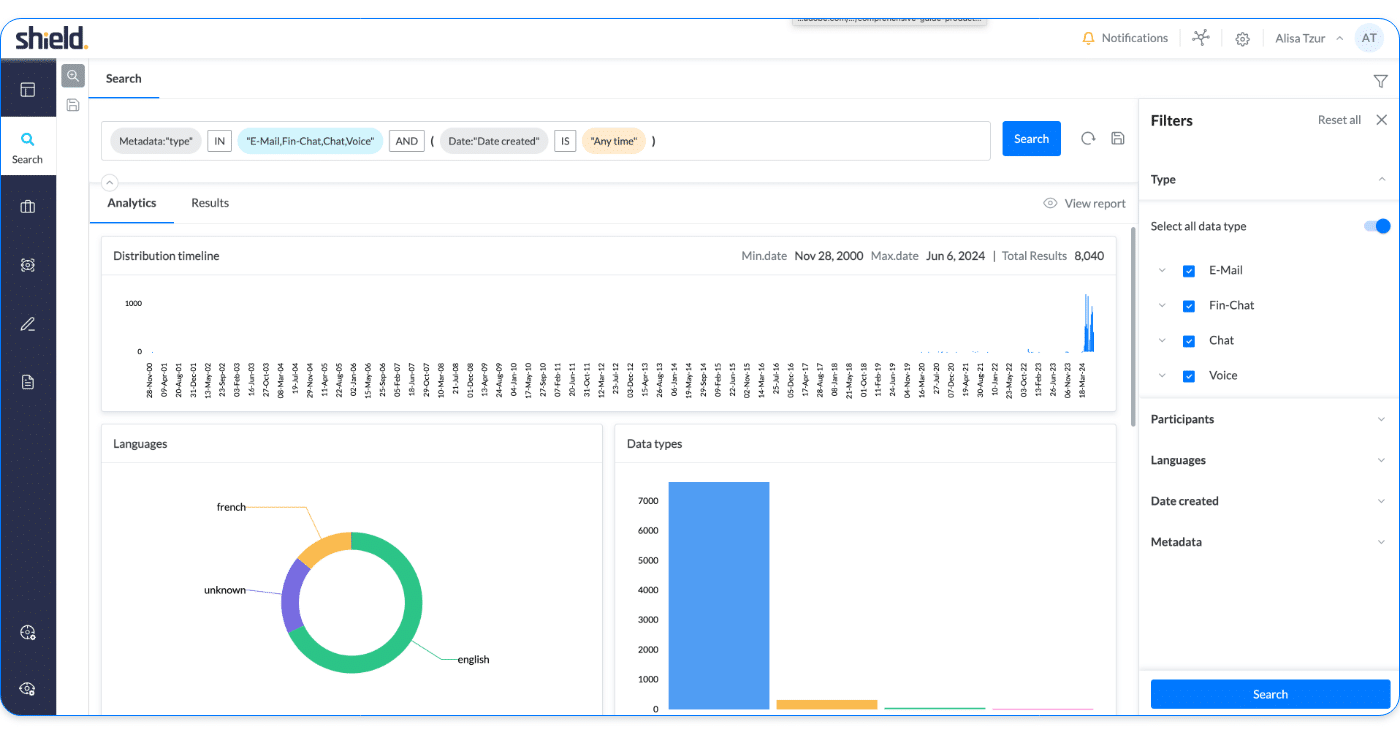Open the globe settings icon in sidebar
This screenshot has height=734, width=1400.
tap(28, 632)
